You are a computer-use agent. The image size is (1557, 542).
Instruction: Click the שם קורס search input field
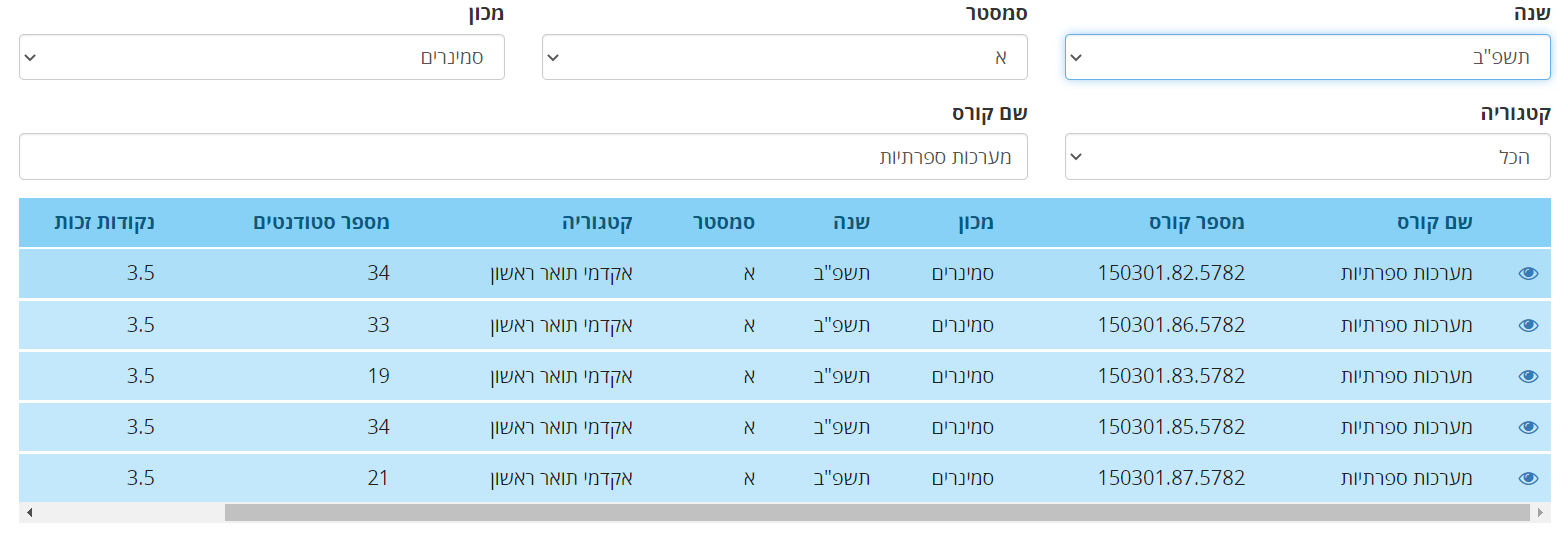click(523, 157)
